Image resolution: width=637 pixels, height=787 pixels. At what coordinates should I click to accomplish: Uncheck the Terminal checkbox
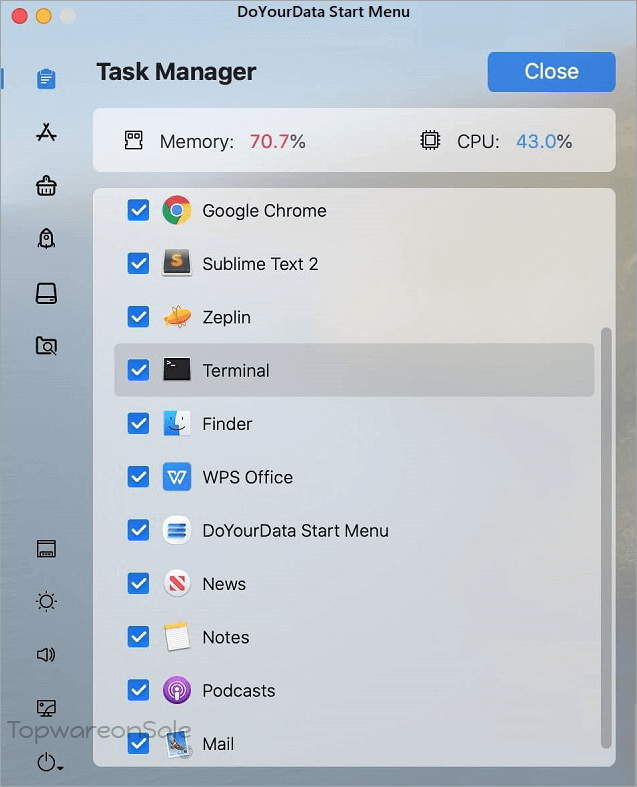[x=138, y=370]
